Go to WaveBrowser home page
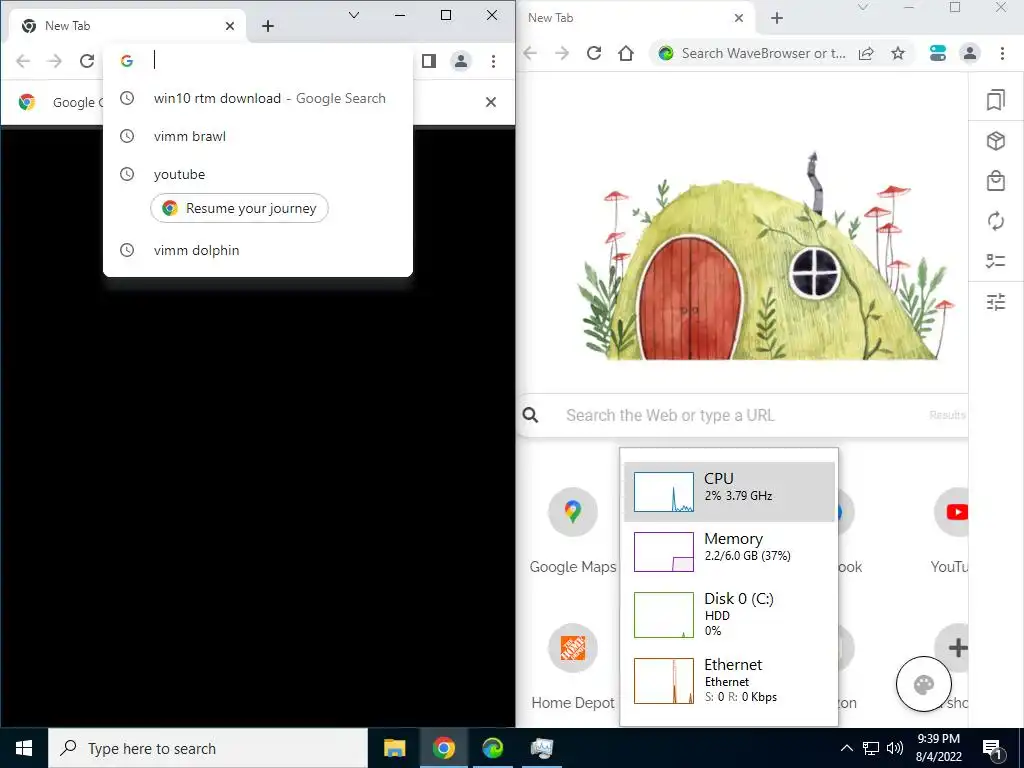 (626, 54)
